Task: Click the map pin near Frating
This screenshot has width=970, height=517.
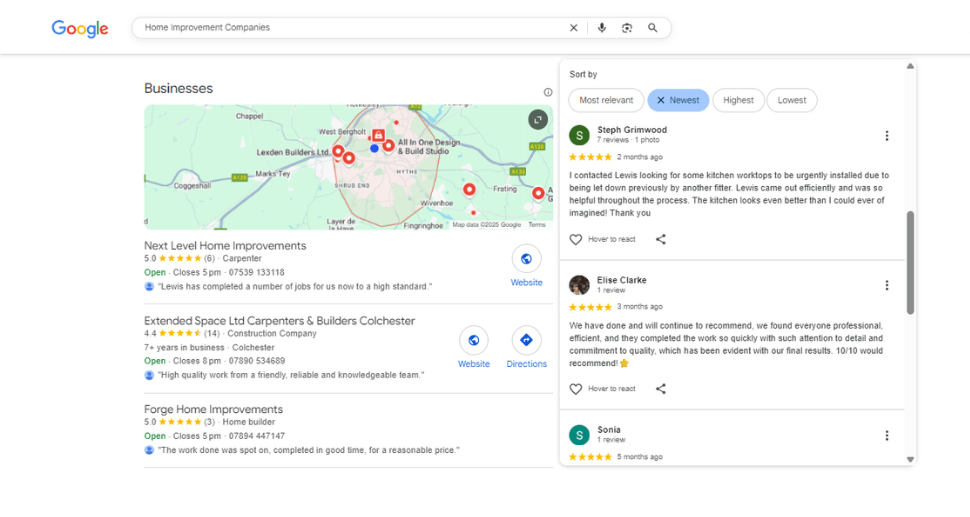Action: pos(470,189)
